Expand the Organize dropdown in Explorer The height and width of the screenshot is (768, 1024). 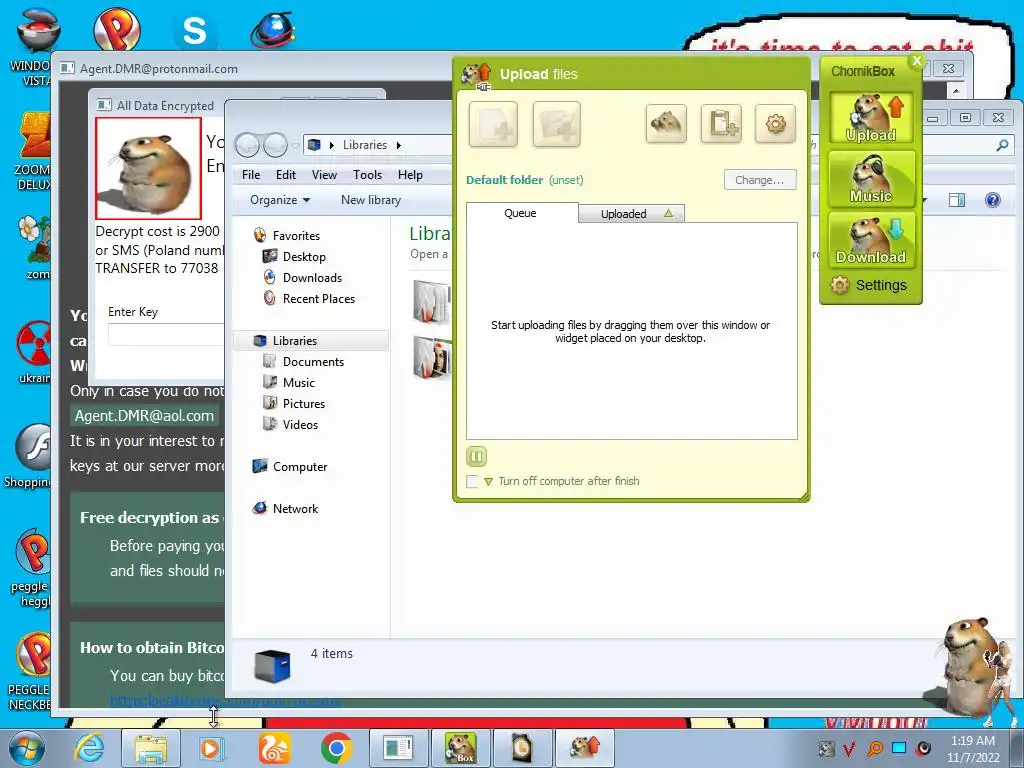pos(280,200)
